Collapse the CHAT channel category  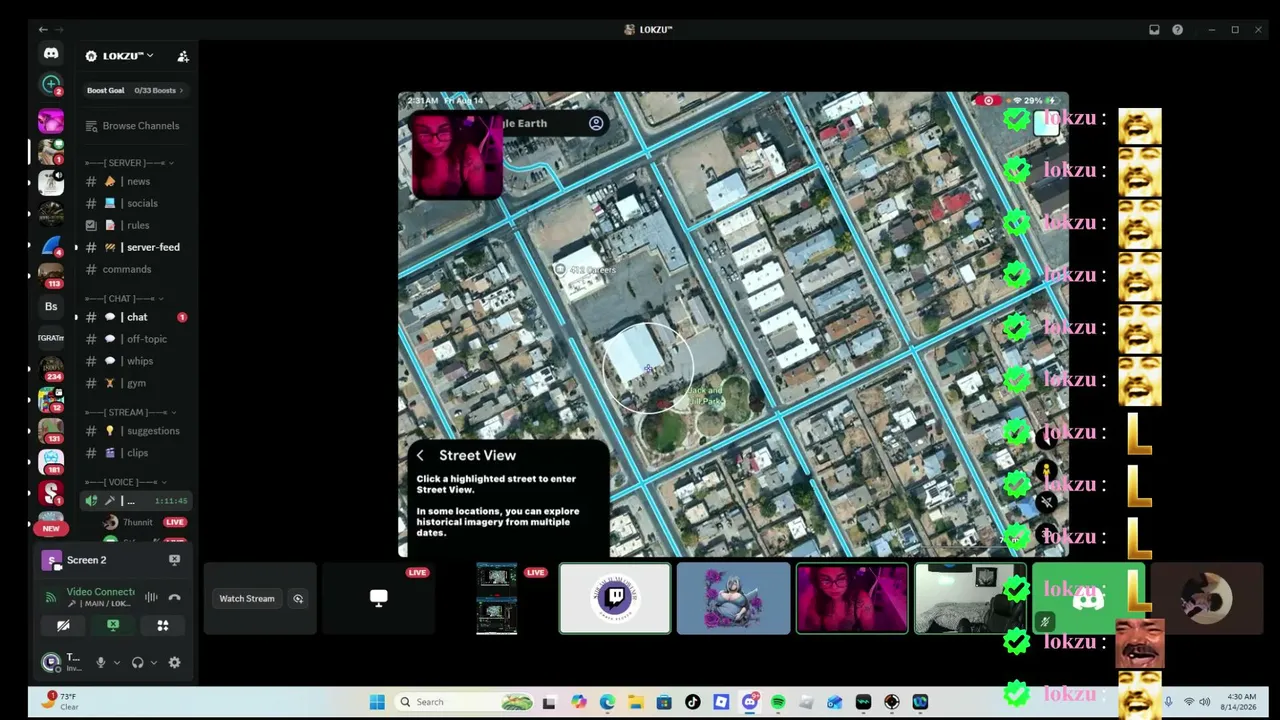(x=125, y=299)
